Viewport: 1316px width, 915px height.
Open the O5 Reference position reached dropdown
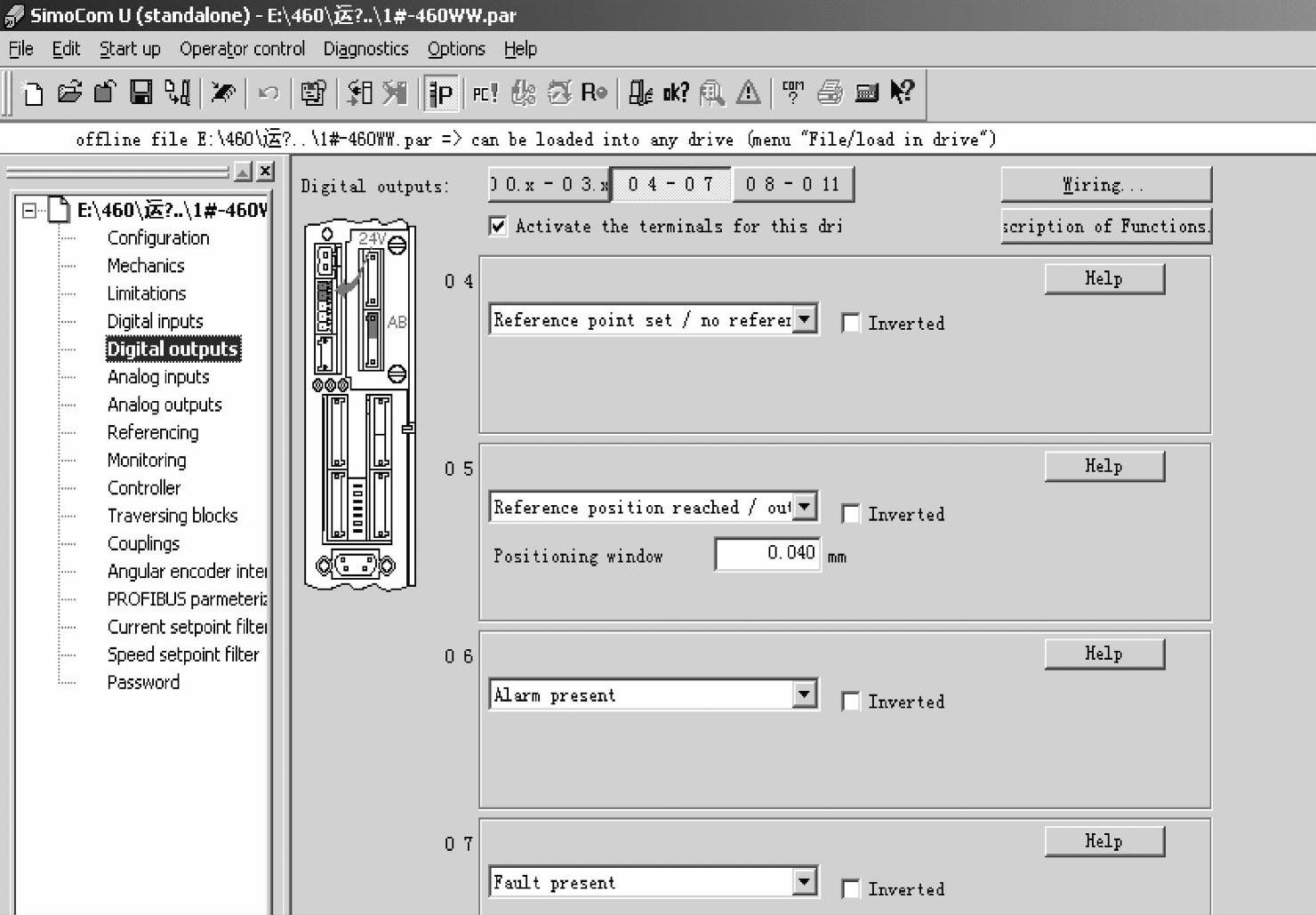[804, 507]
